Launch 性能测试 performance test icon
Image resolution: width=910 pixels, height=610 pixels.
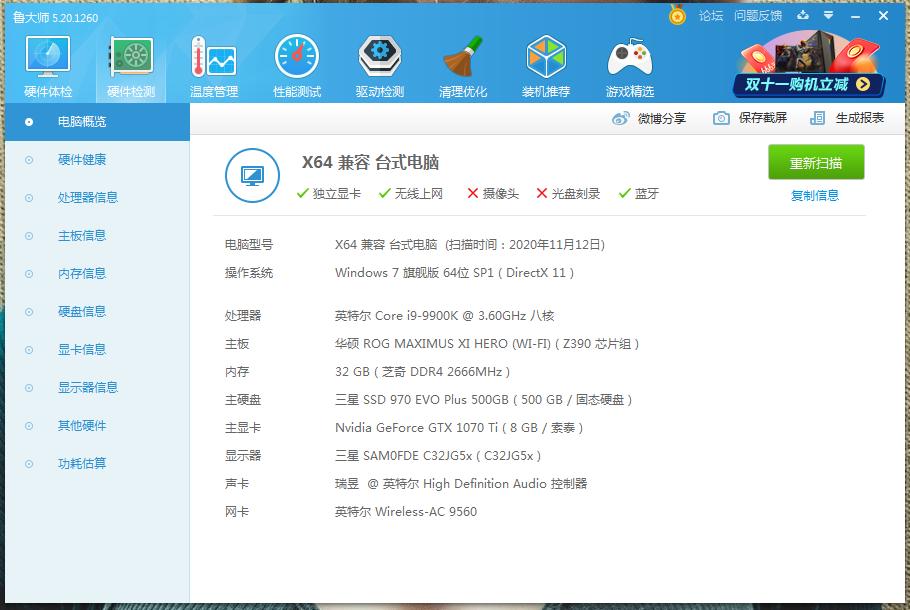click(x=297, y=56)
